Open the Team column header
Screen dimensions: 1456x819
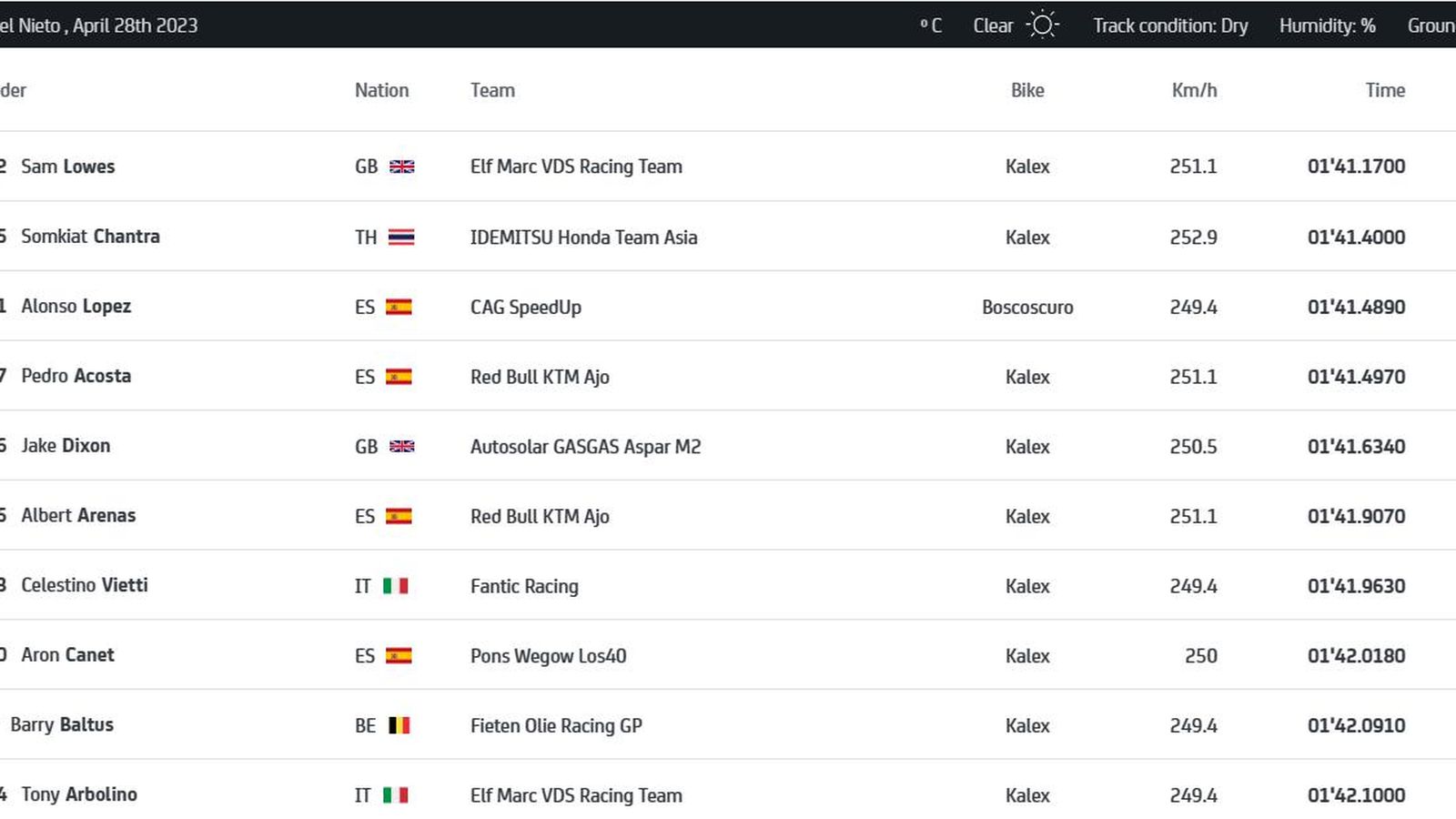pyautogui.click(x=492, y=90)
